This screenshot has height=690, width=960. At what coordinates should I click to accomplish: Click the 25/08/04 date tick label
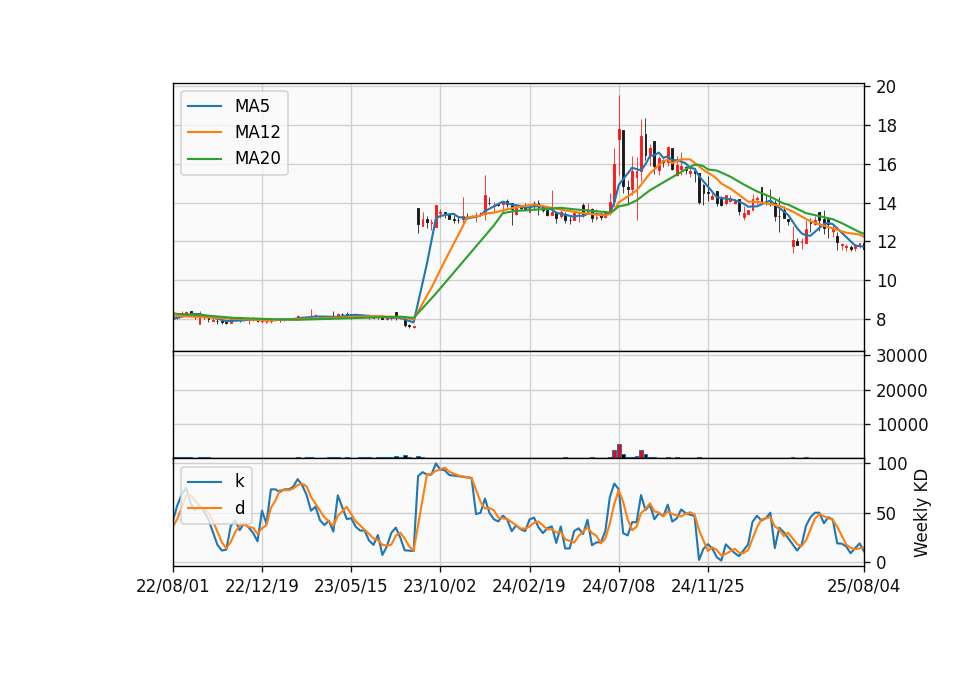click(863, 586)
